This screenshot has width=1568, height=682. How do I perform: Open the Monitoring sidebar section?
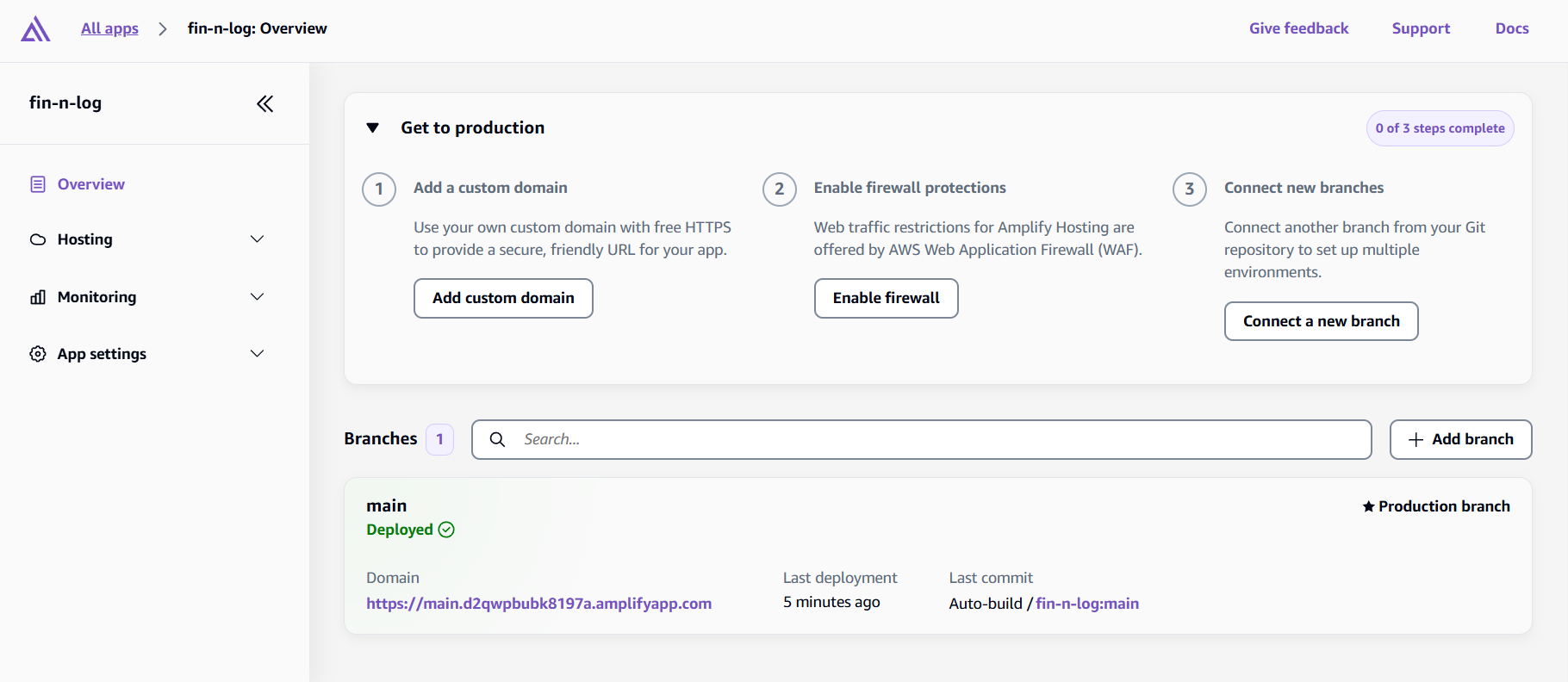96,297
